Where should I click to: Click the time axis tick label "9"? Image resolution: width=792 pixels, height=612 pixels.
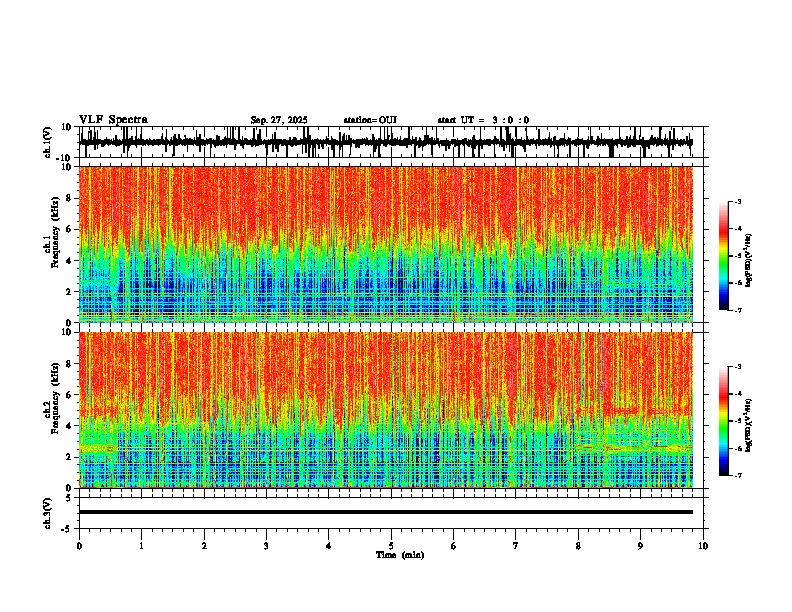coord(640,546)
